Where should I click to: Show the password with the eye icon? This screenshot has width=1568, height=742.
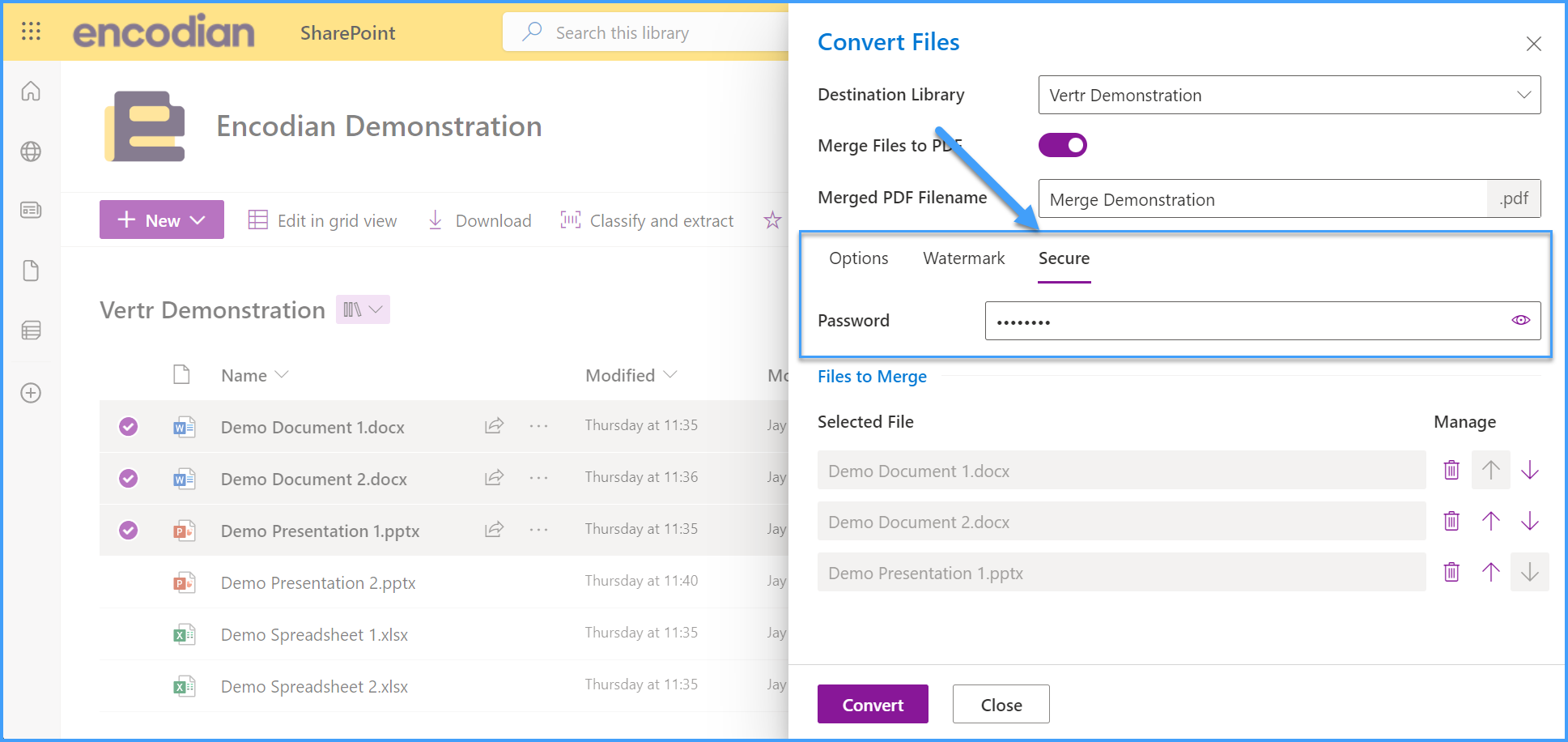(1521, 320)
